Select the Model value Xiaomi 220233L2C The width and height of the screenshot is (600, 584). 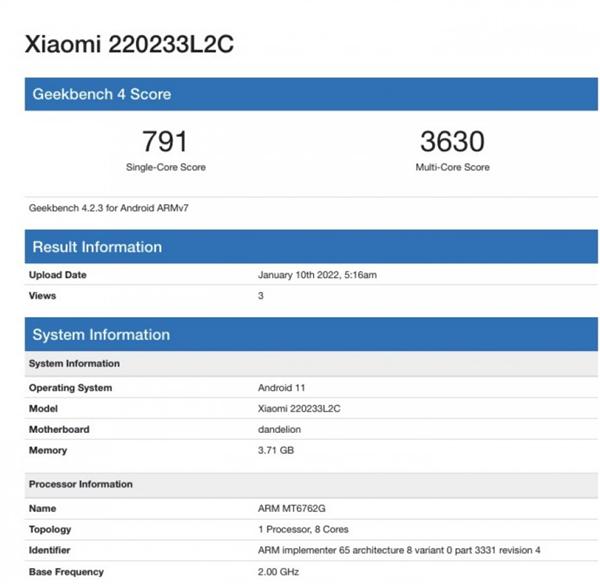point(299,409)
